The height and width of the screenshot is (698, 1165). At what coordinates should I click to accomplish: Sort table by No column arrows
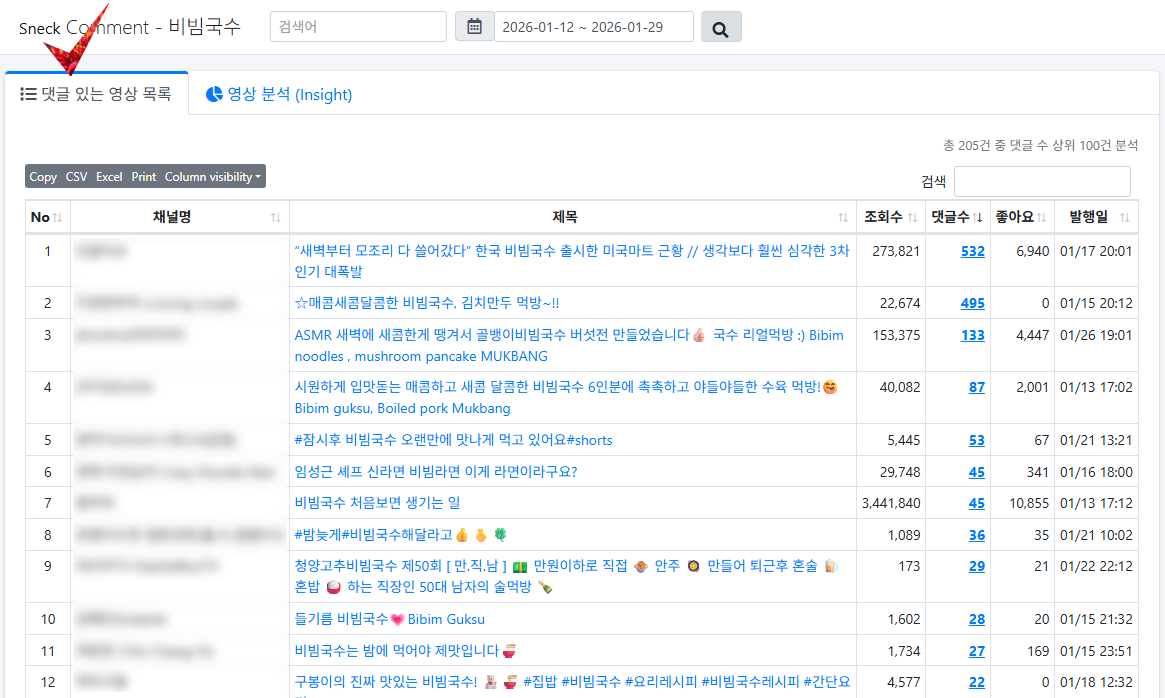tap(57, 218)
